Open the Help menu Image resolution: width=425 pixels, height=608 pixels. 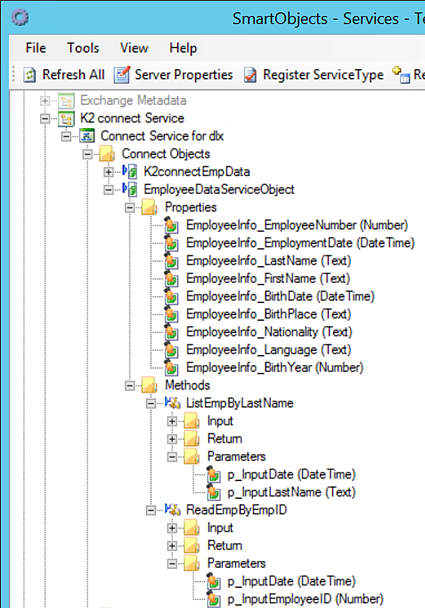point(183,48)
